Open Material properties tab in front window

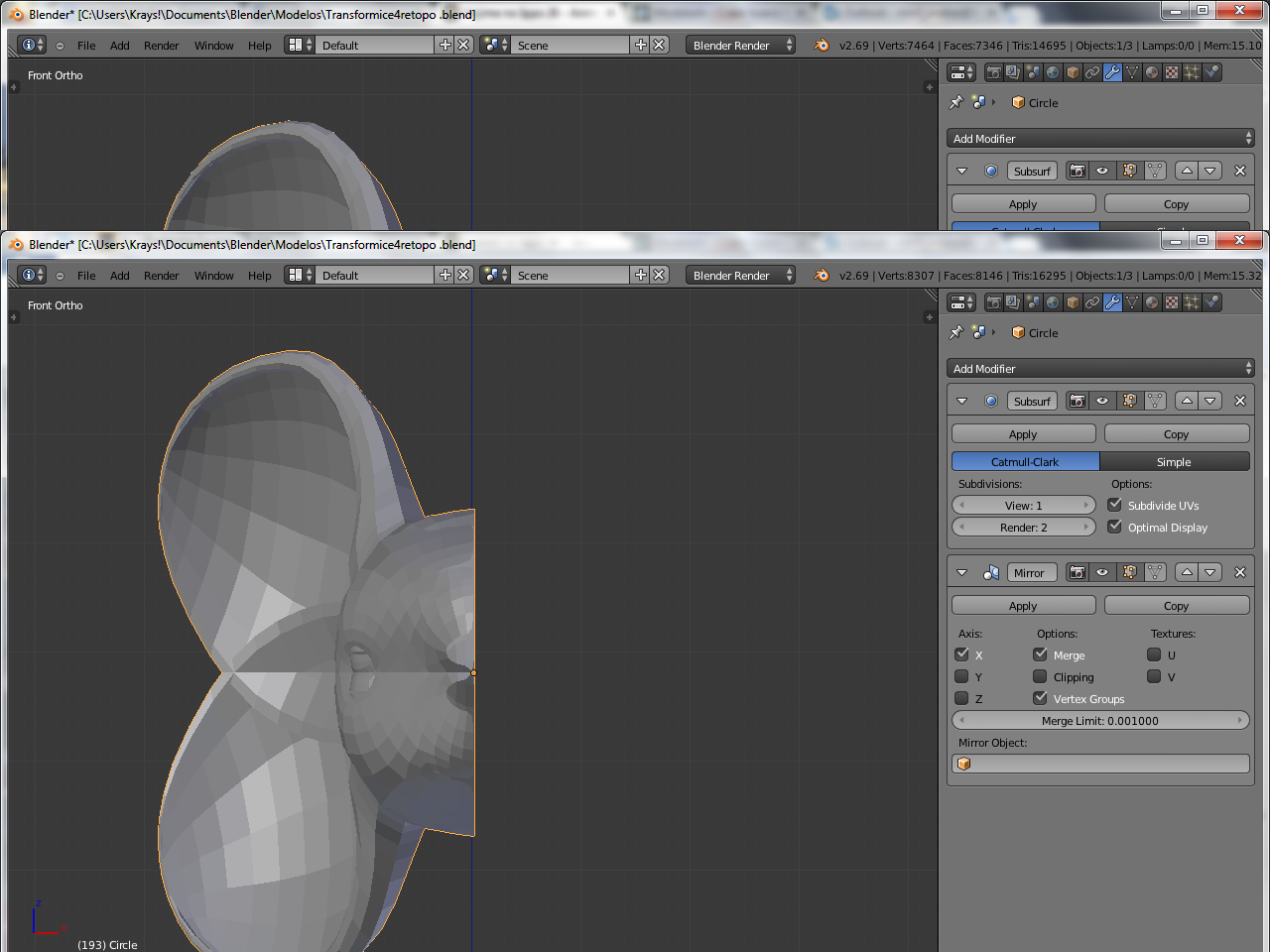point(1152,302)
